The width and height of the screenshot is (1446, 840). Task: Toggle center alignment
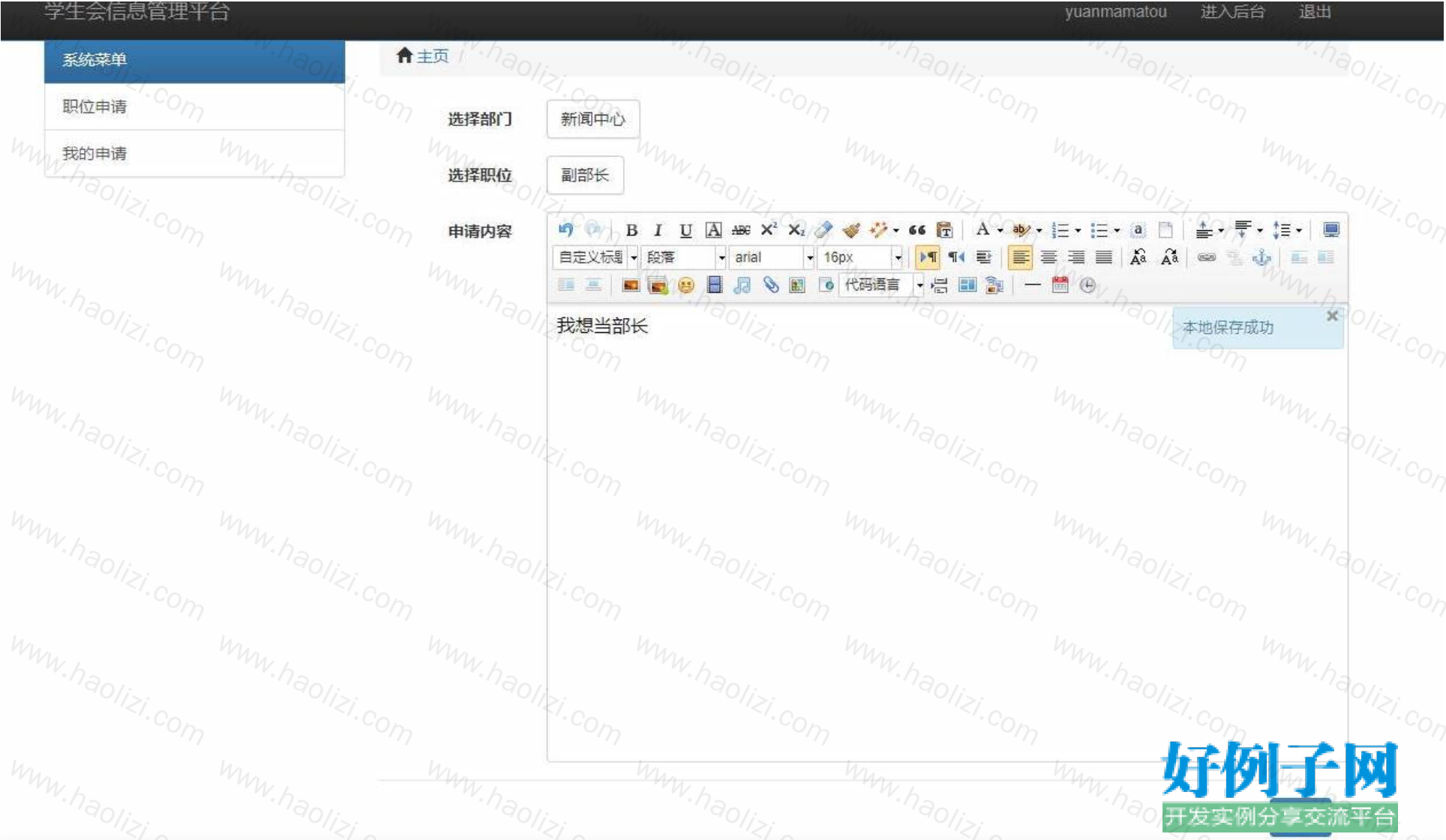pos(1048,257)
